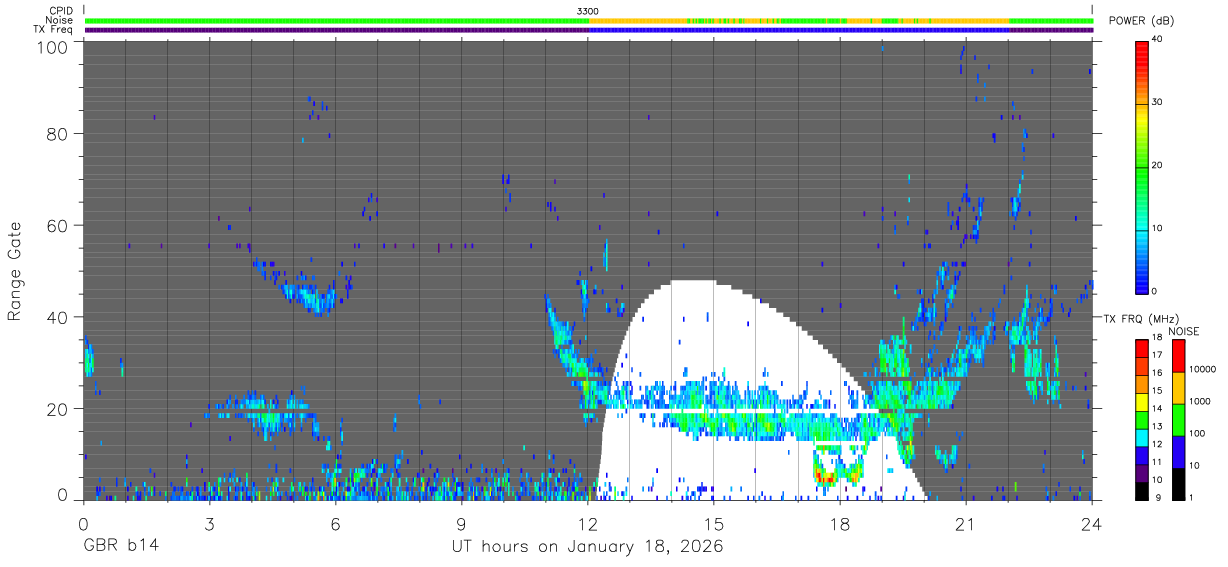
Task: Click the x-axis tick label '6'
Action: [x=335, y=525]
